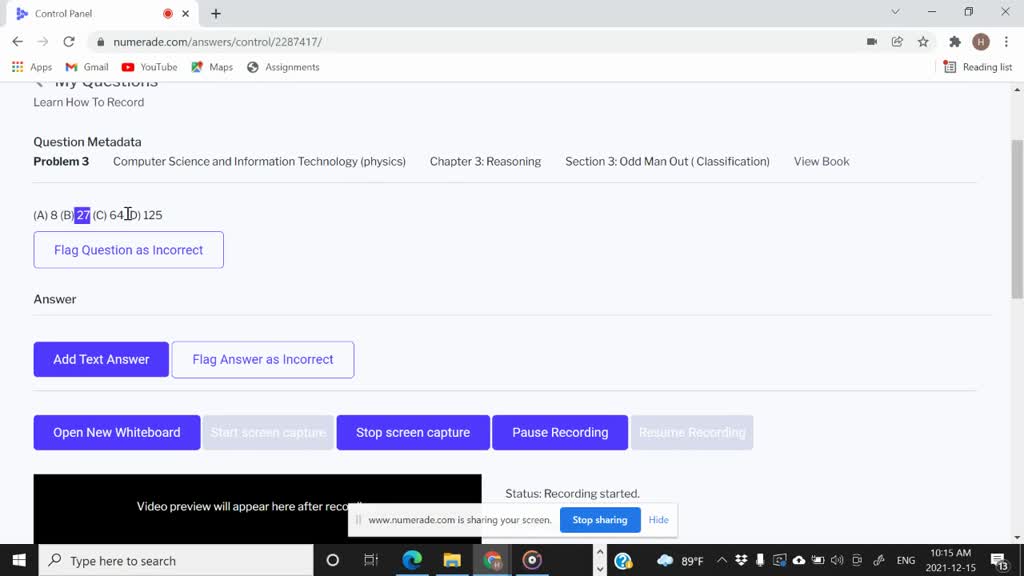
Task: Open the Reading list panel
Action: tap(978, 67)
